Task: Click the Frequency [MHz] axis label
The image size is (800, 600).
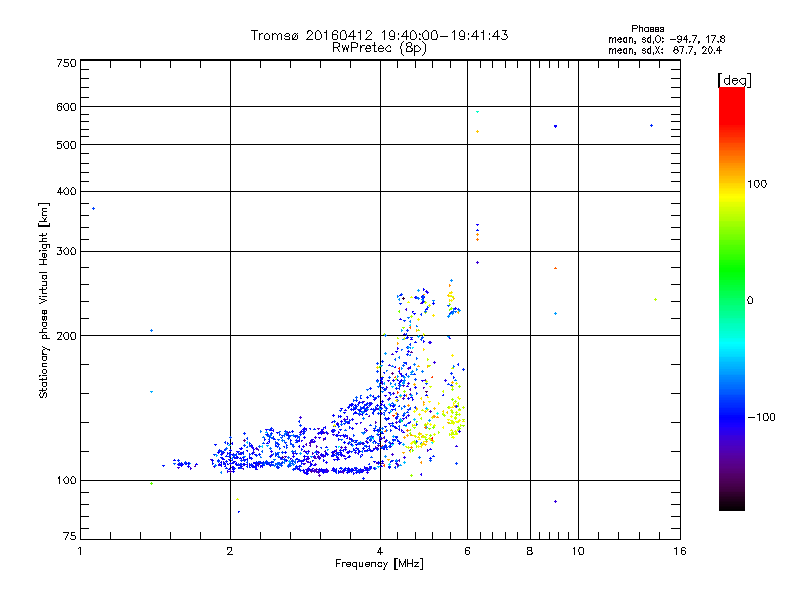Action: coord(379,564)
